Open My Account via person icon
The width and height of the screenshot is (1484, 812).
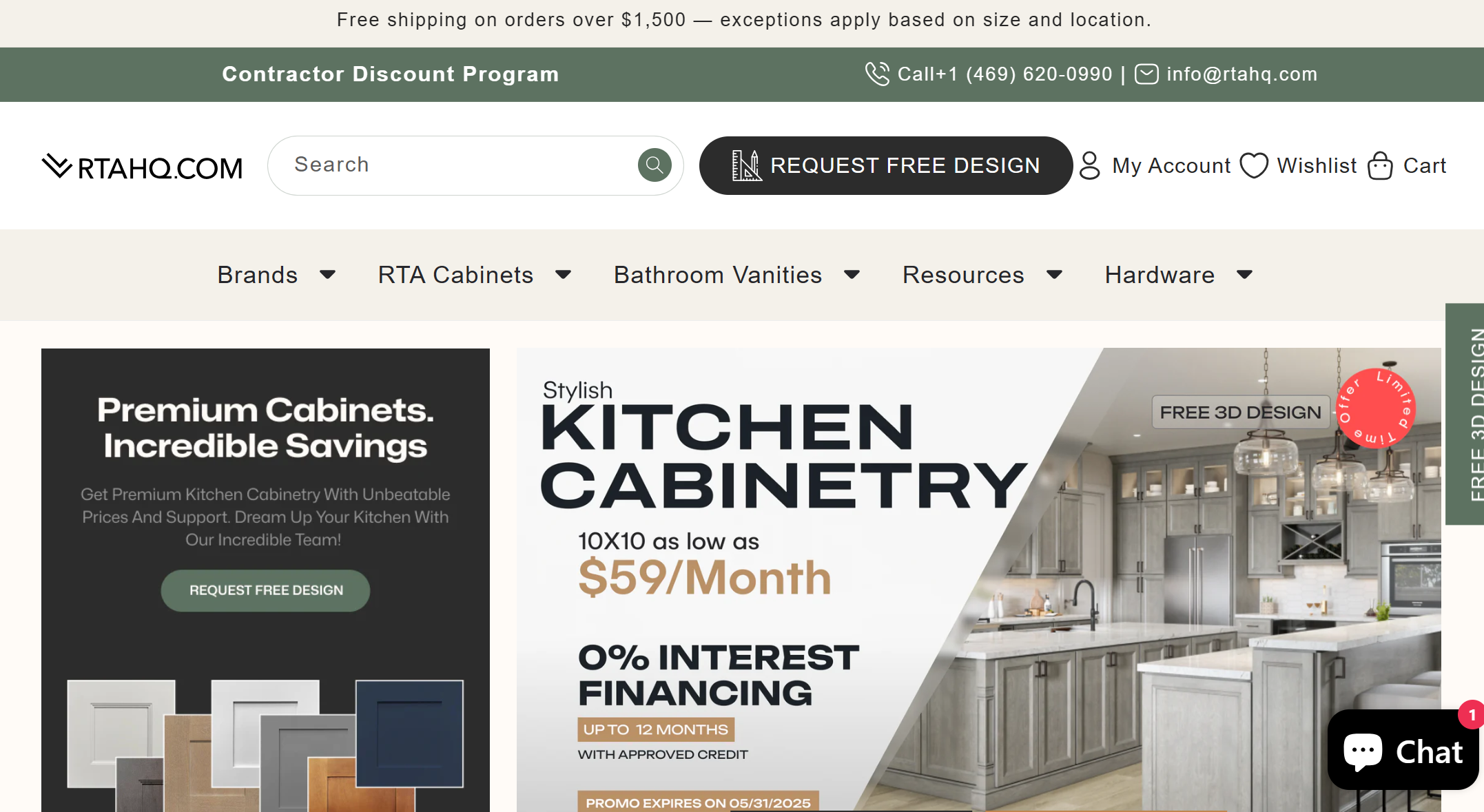pos(1089,165)
